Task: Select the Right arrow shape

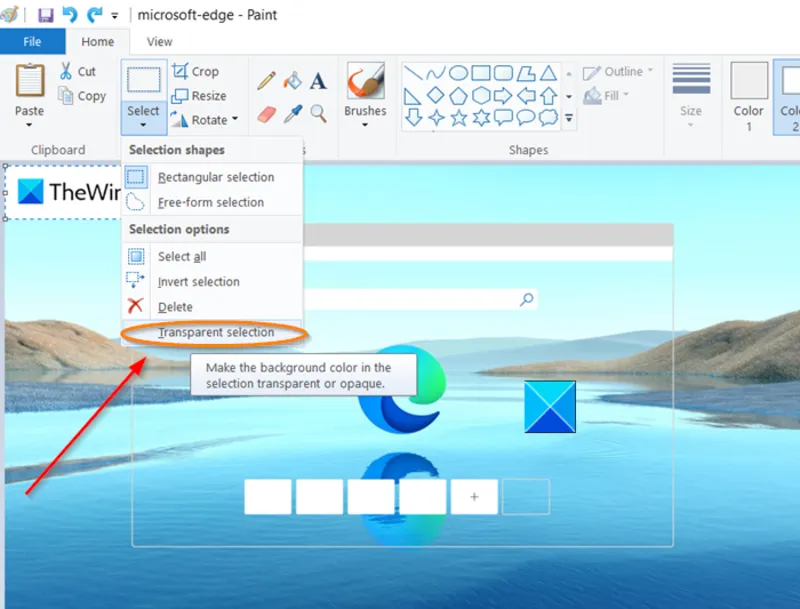Action: (x=503, y=95)
